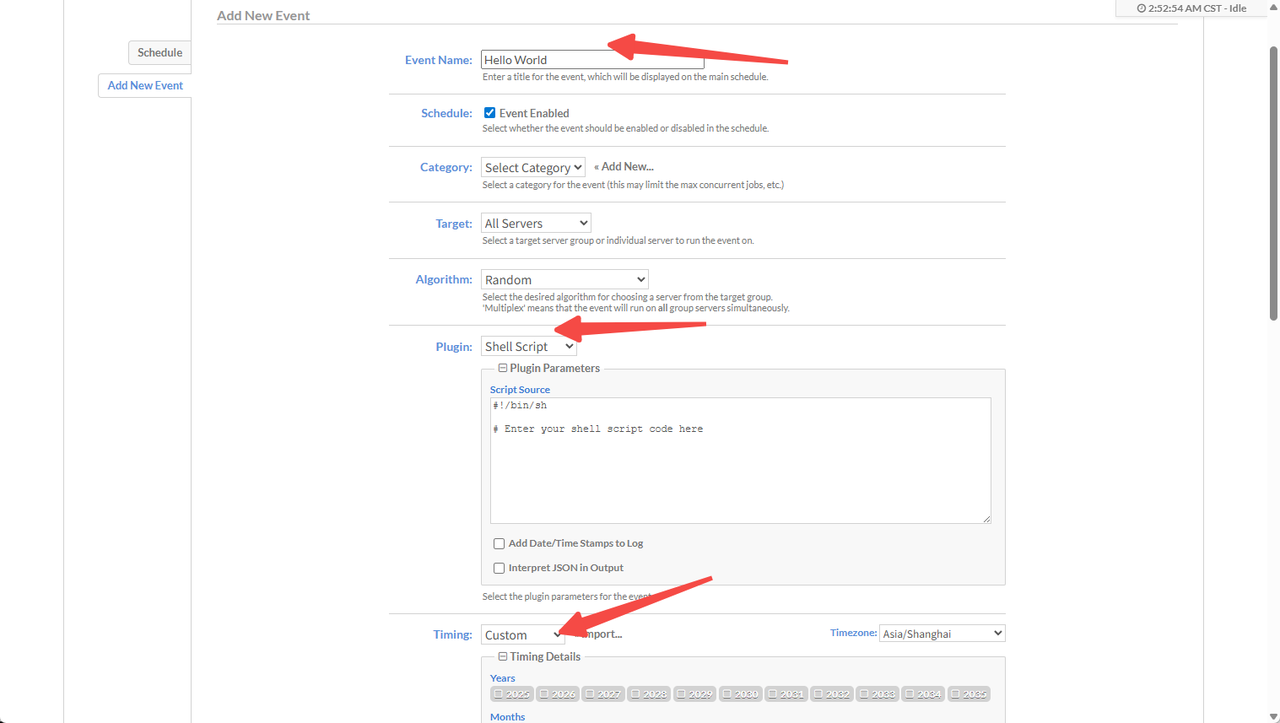
Task: Click the Months label
Action: [x=507, y=717]
